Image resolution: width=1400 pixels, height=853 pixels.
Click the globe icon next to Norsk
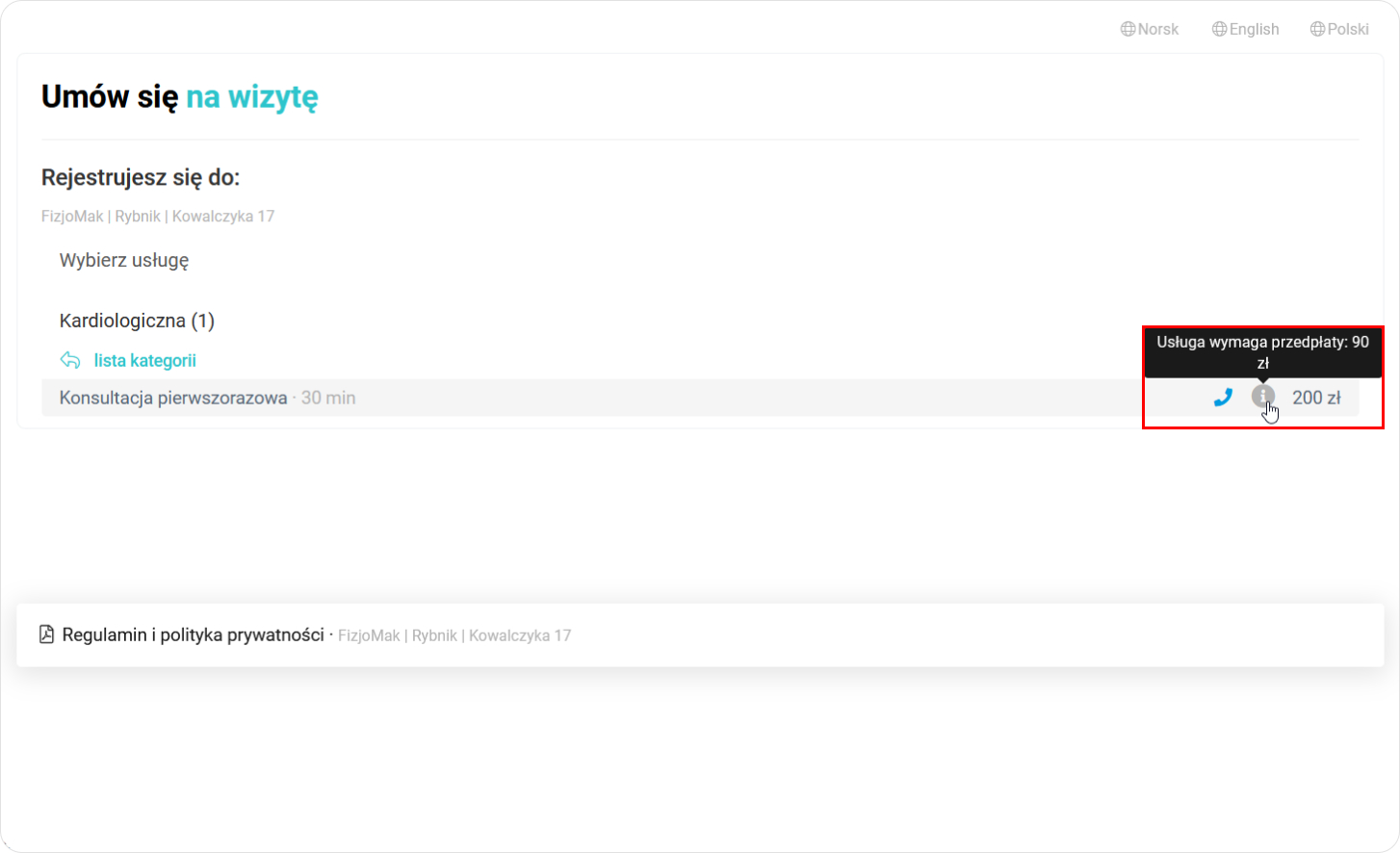(1128, 29)
